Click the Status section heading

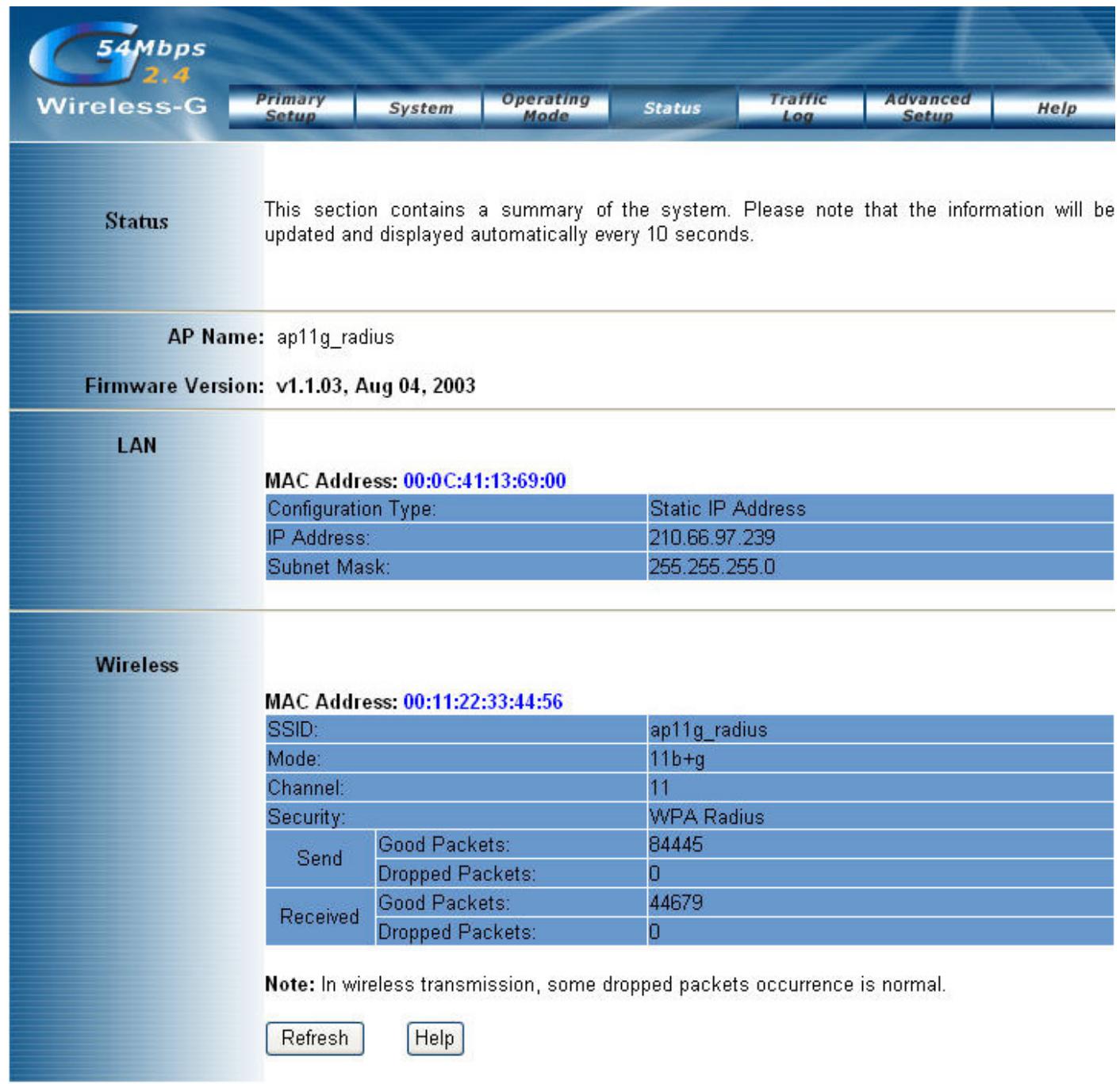click(136, 221)
